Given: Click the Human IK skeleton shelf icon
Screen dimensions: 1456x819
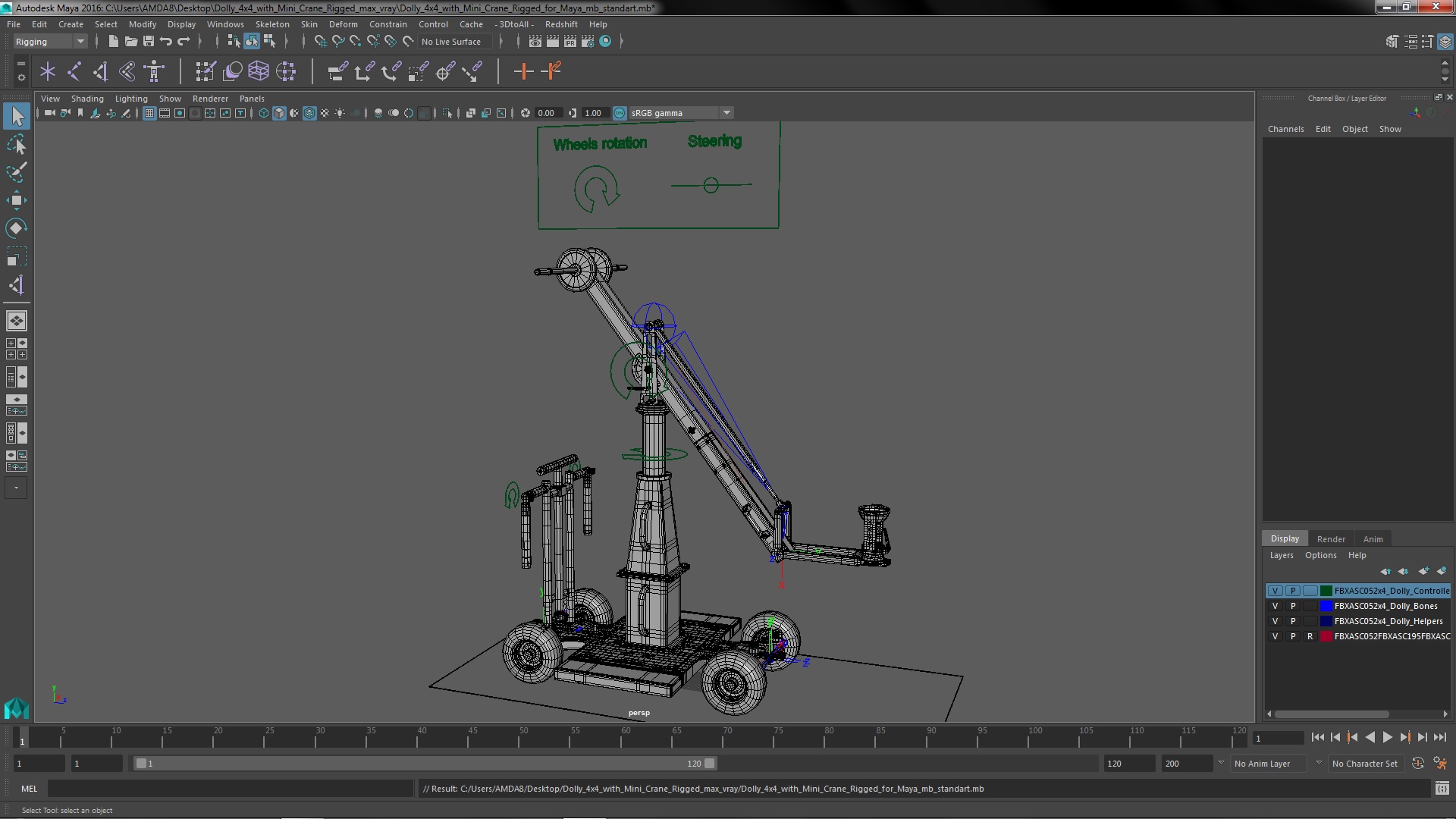Looking at the screenshot, I should 154,71.
